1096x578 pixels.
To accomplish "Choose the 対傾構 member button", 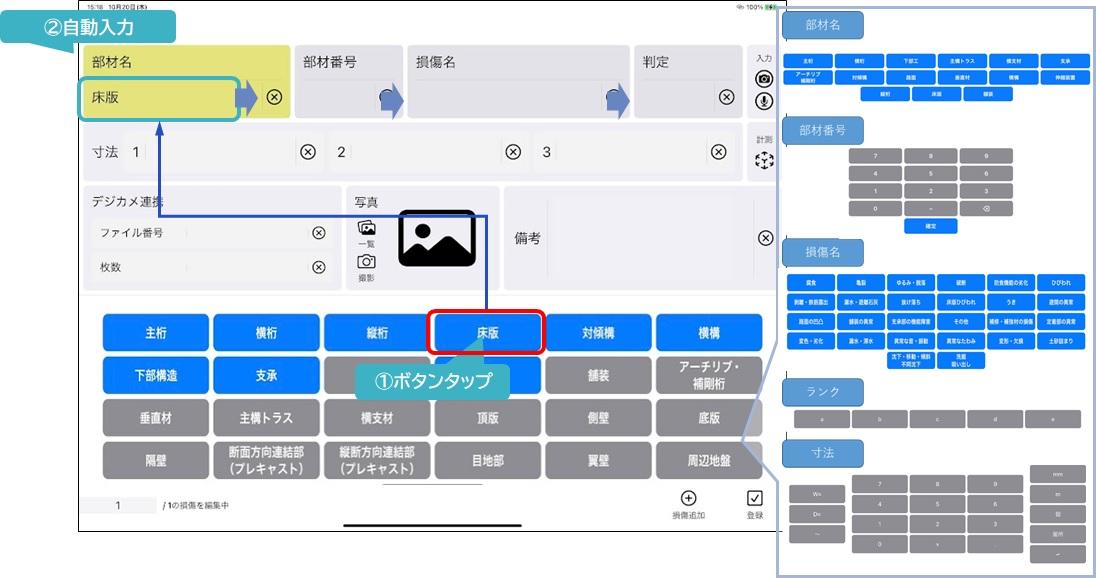I will point(599,333).
